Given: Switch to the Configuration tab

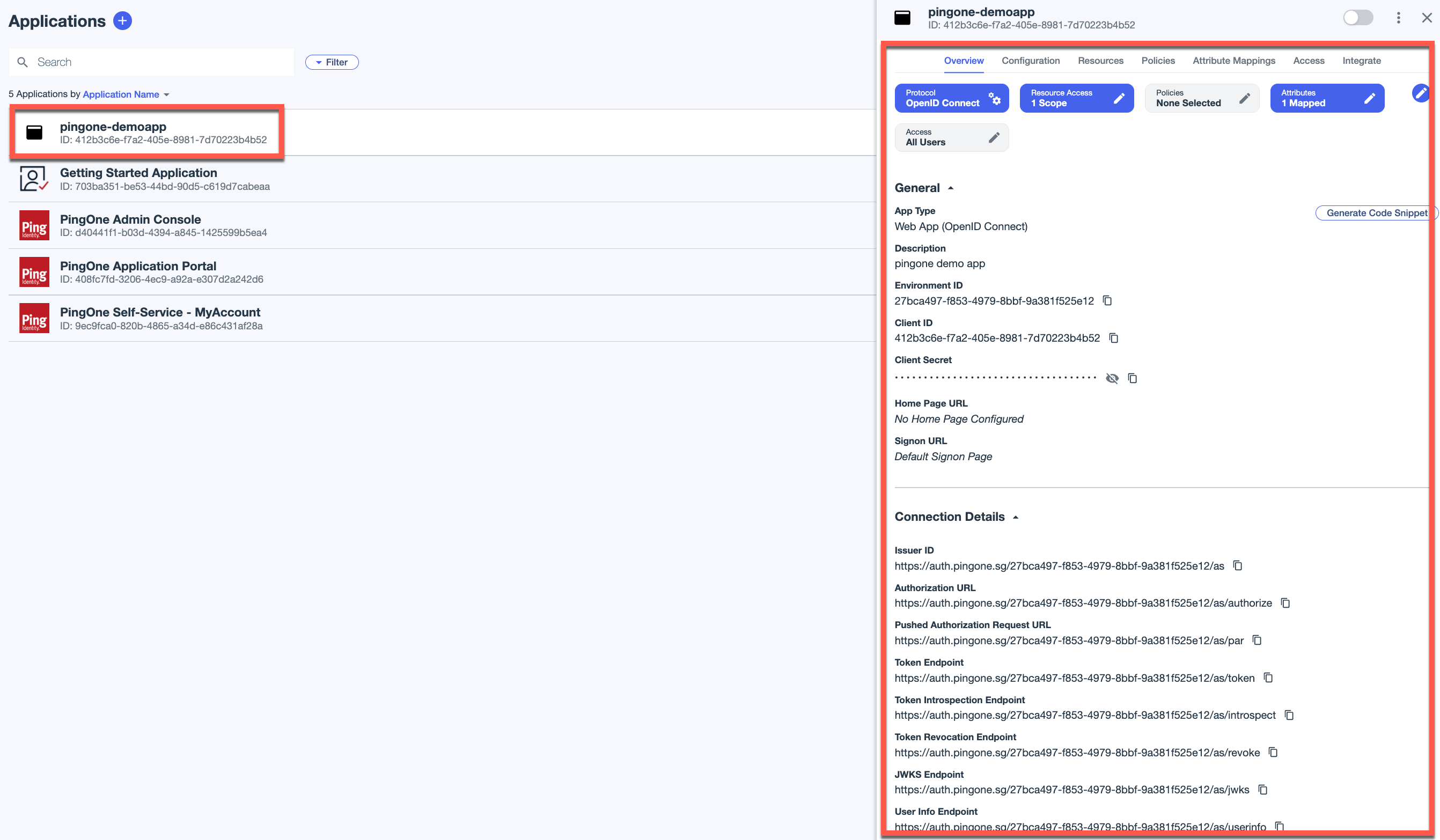Looking at the screenshot, I should [1030, 61].
